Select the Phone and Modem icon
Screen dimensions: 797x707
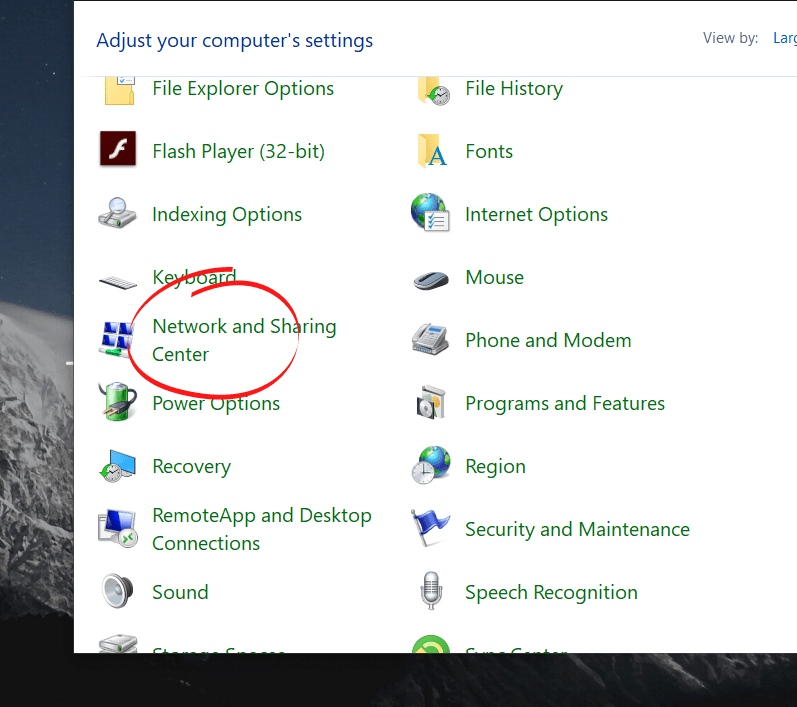coord(431,340)
